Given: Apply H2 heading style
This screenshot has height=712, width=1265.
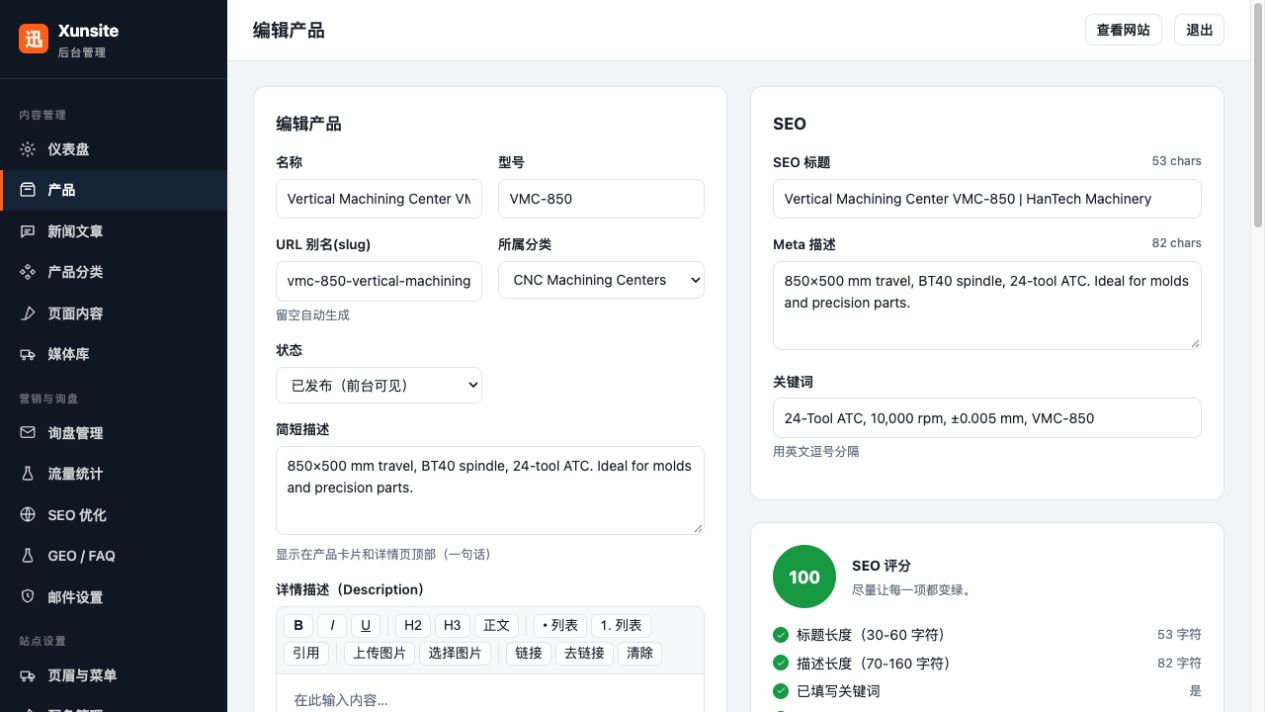Looking at the screenshot, I should click(x=413, y=626).
